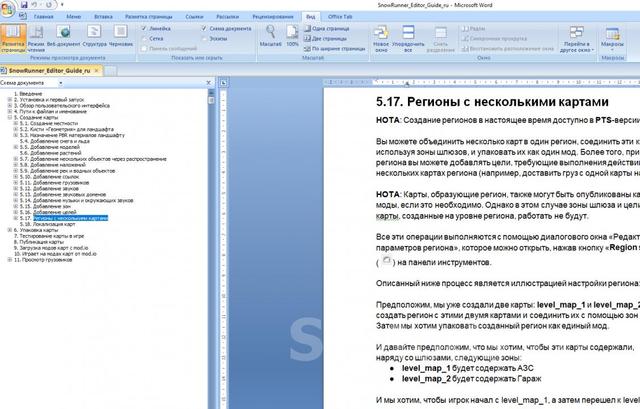
Task: Close the SnowRunner_Editor_Guide_ru tab
Action: pos(97,71)
